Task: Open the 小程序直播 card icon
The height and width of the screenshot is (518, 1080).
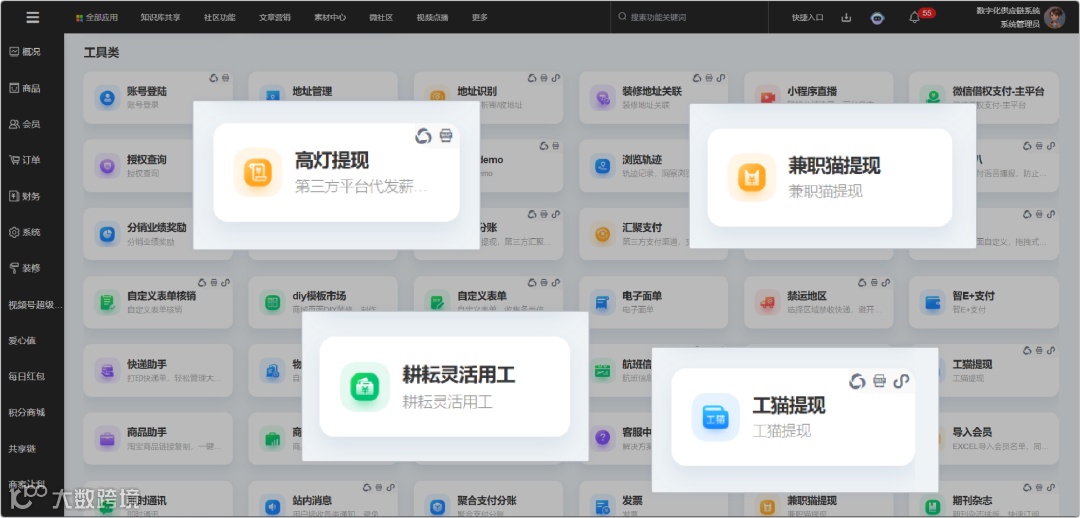Action: click(x=767, y=98)
